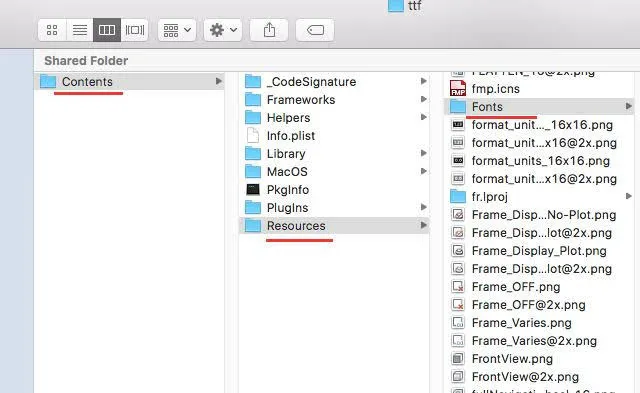Open the MacOS folder
Screen dimensions: 640x393
[333, 171]
